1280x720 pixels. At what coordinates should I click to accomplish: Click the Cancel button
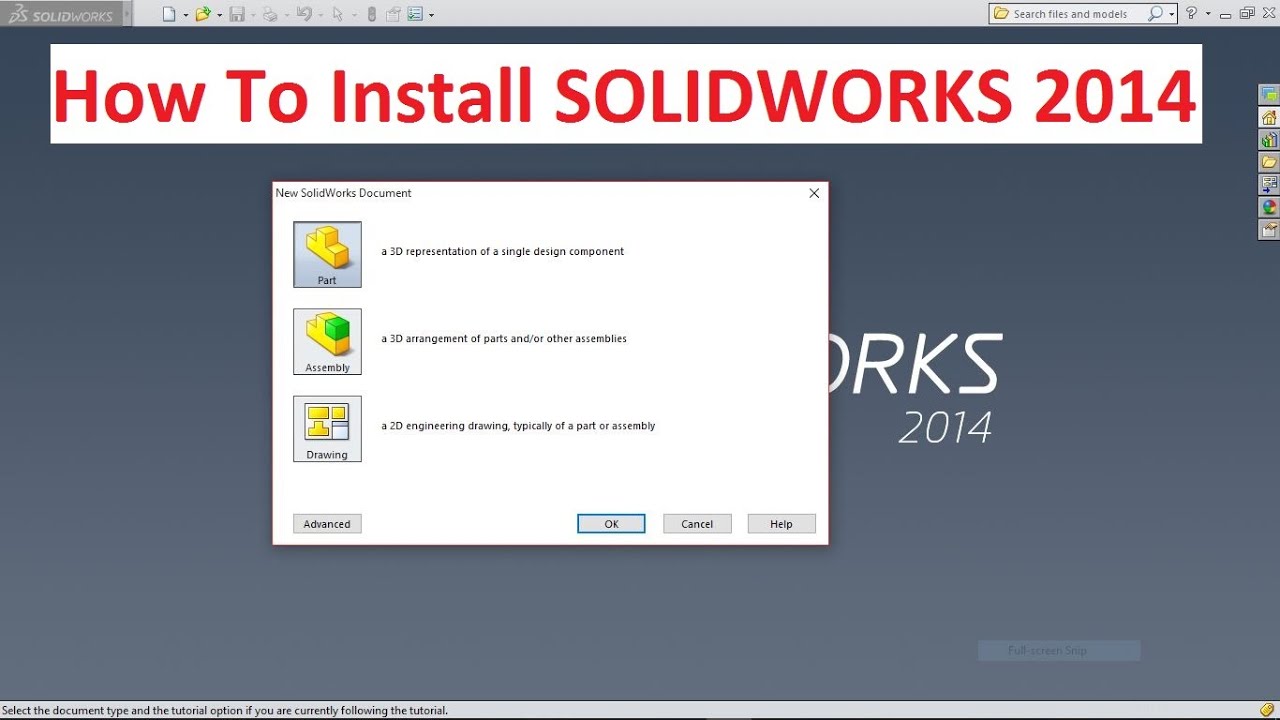(x=697, y=524)
